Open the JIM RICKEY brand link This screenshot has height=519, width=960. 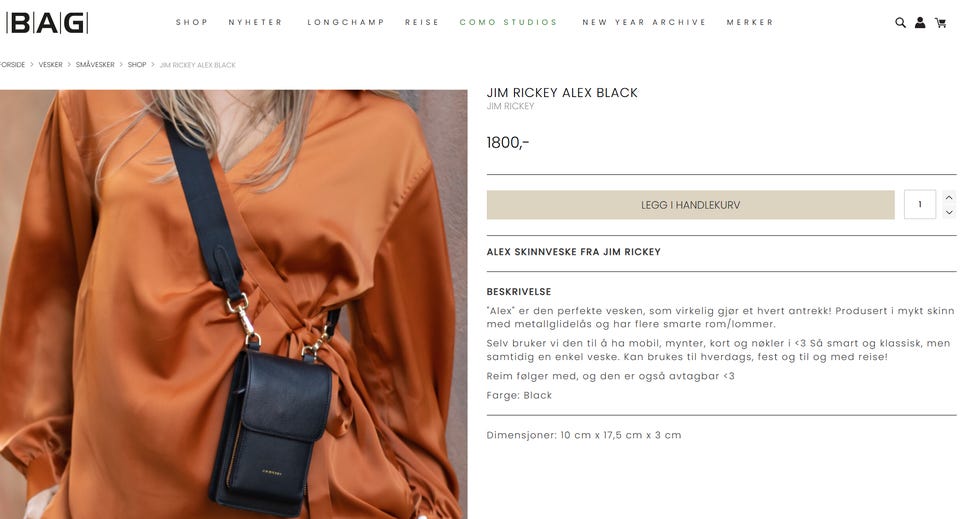click(x=510, y=106)
